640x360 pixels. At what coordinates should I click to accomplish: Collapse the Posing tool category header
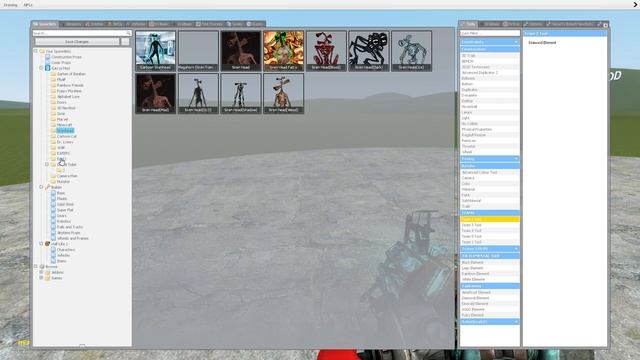[490, 159]
